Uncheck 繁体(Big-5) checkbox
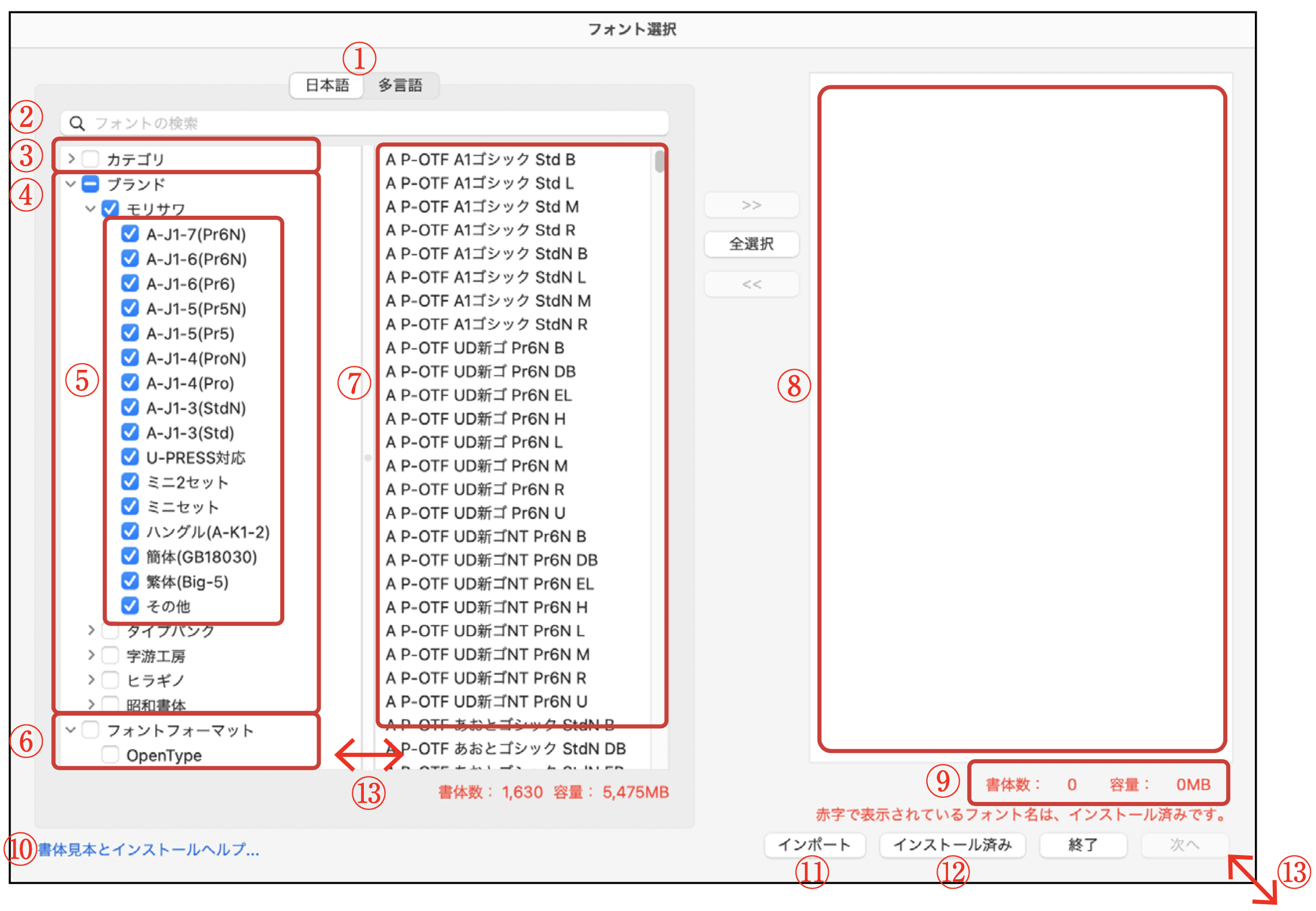This screenshot has width=1316, height=911. (130, 581)
